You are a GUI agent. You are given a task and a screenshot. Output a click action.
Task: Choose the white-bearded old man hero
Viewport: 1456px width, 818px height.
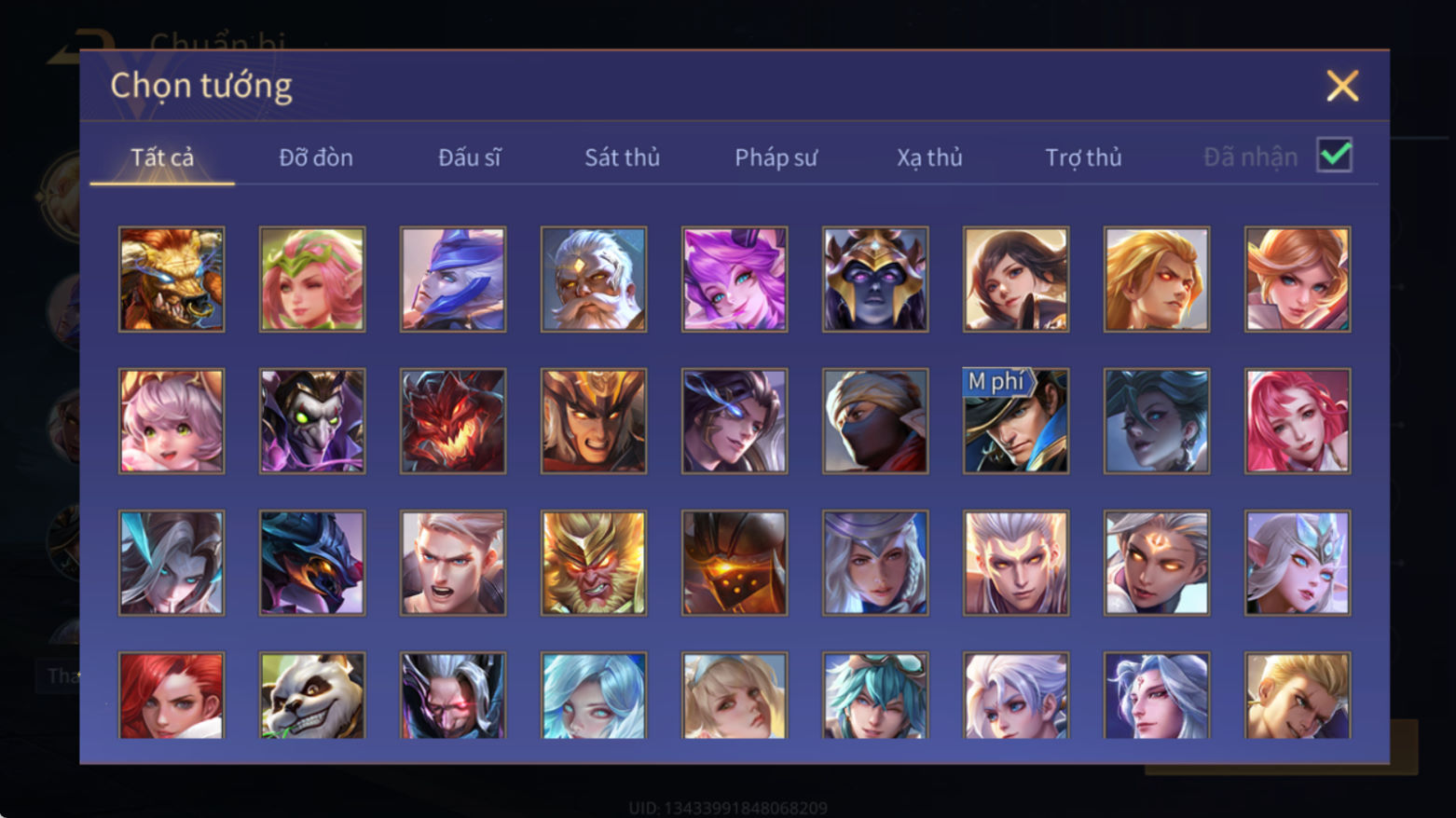tap(594, 279)
